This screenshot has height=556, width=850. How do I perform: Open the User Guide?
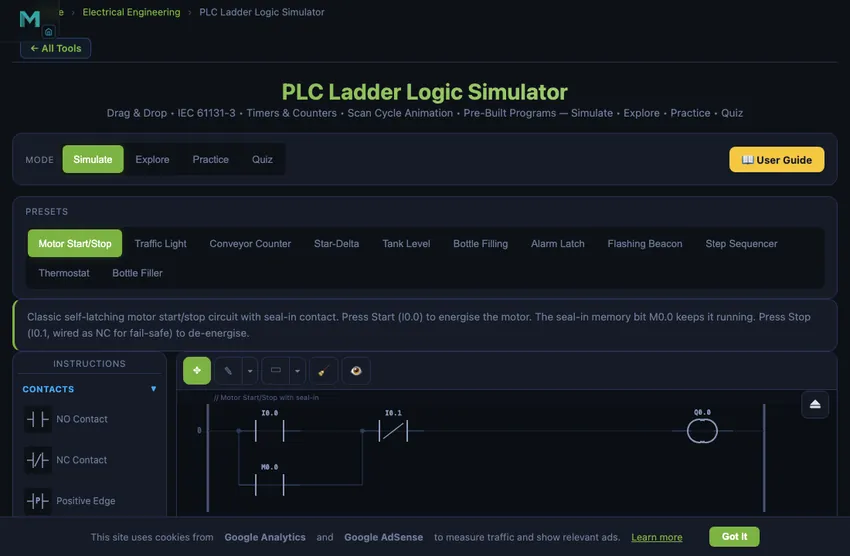coord(776,160)
